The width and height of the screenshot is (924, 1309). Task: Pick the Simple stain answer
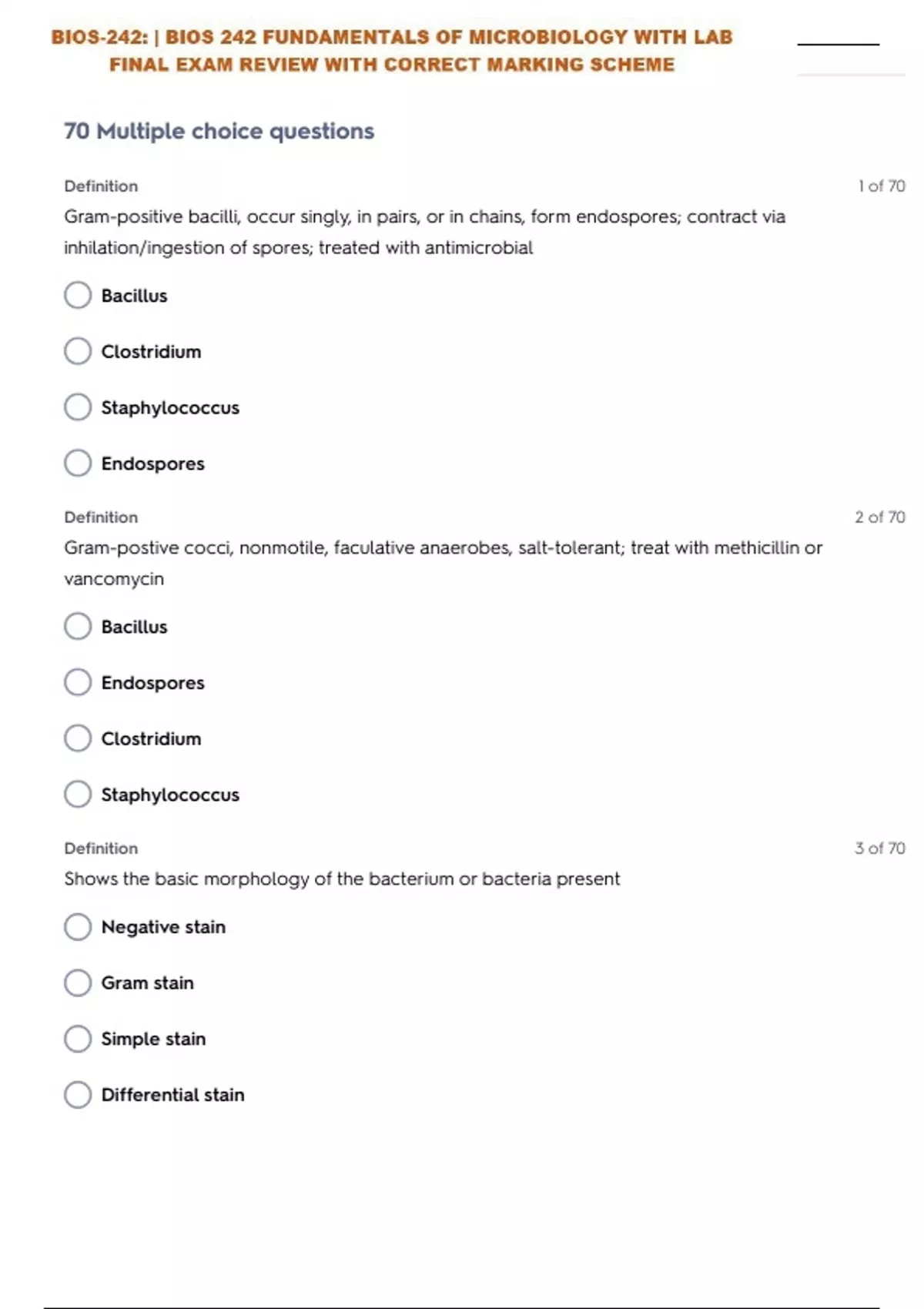[x=78, y=1039]
